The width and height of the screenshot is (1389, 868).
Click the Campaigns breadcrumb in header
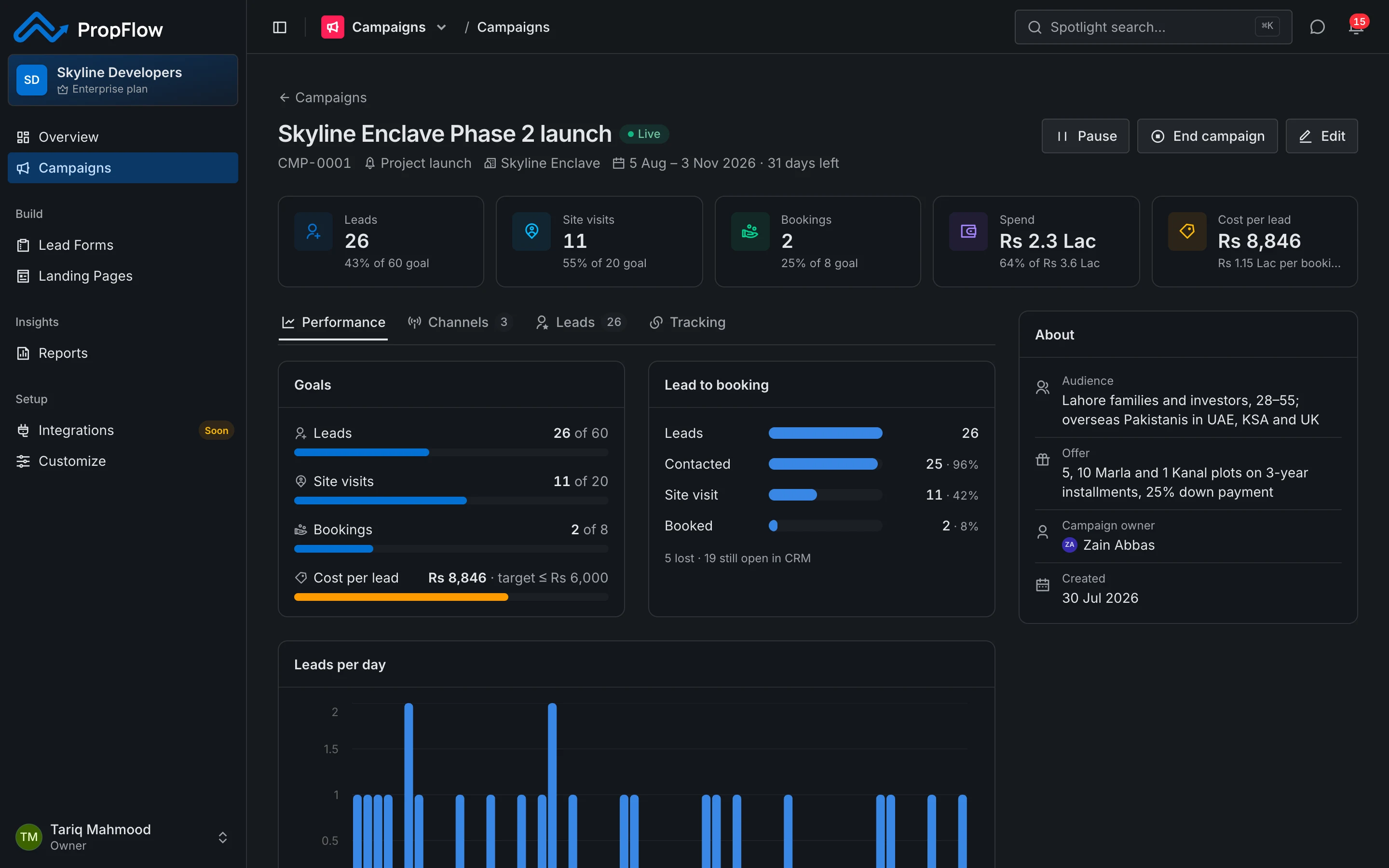coord(513,27)
